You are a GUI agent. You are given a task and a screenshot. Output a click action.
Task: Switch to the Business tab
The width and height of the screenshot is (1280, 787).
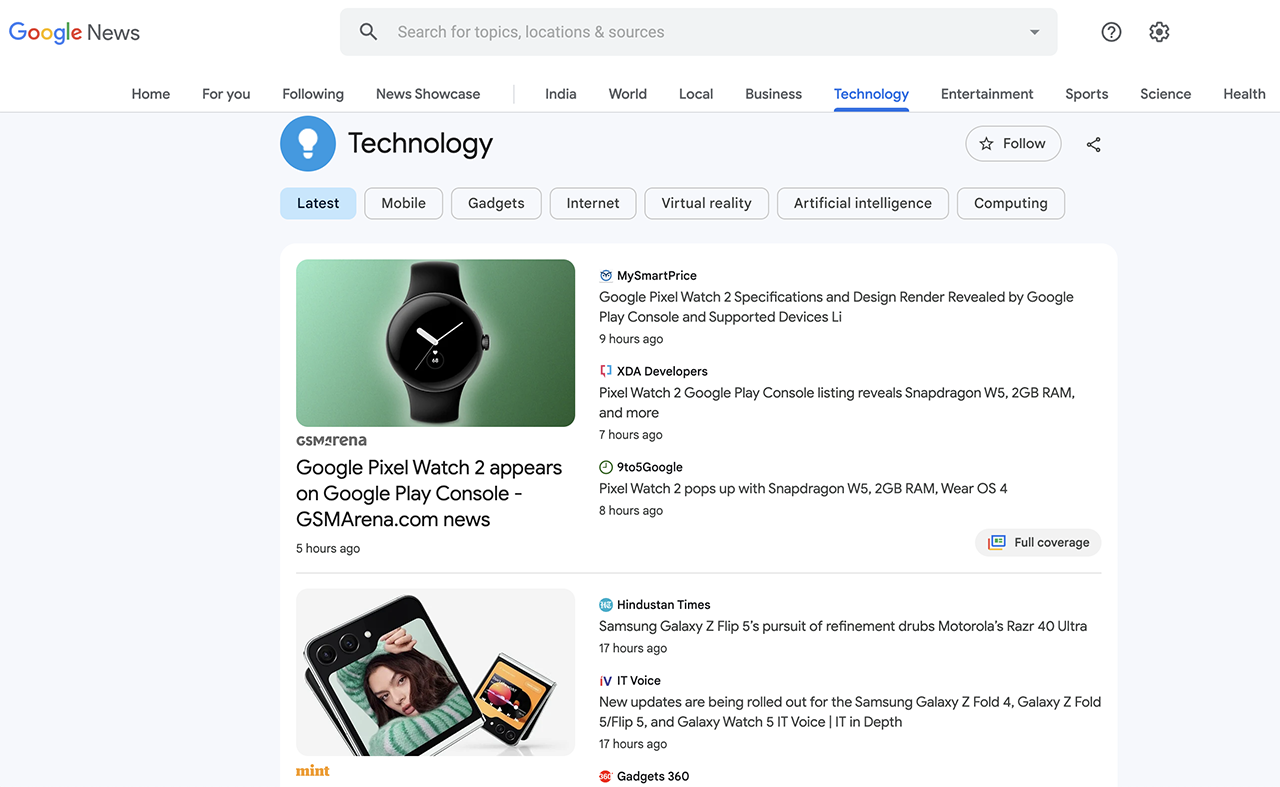(x=773, y=94)
